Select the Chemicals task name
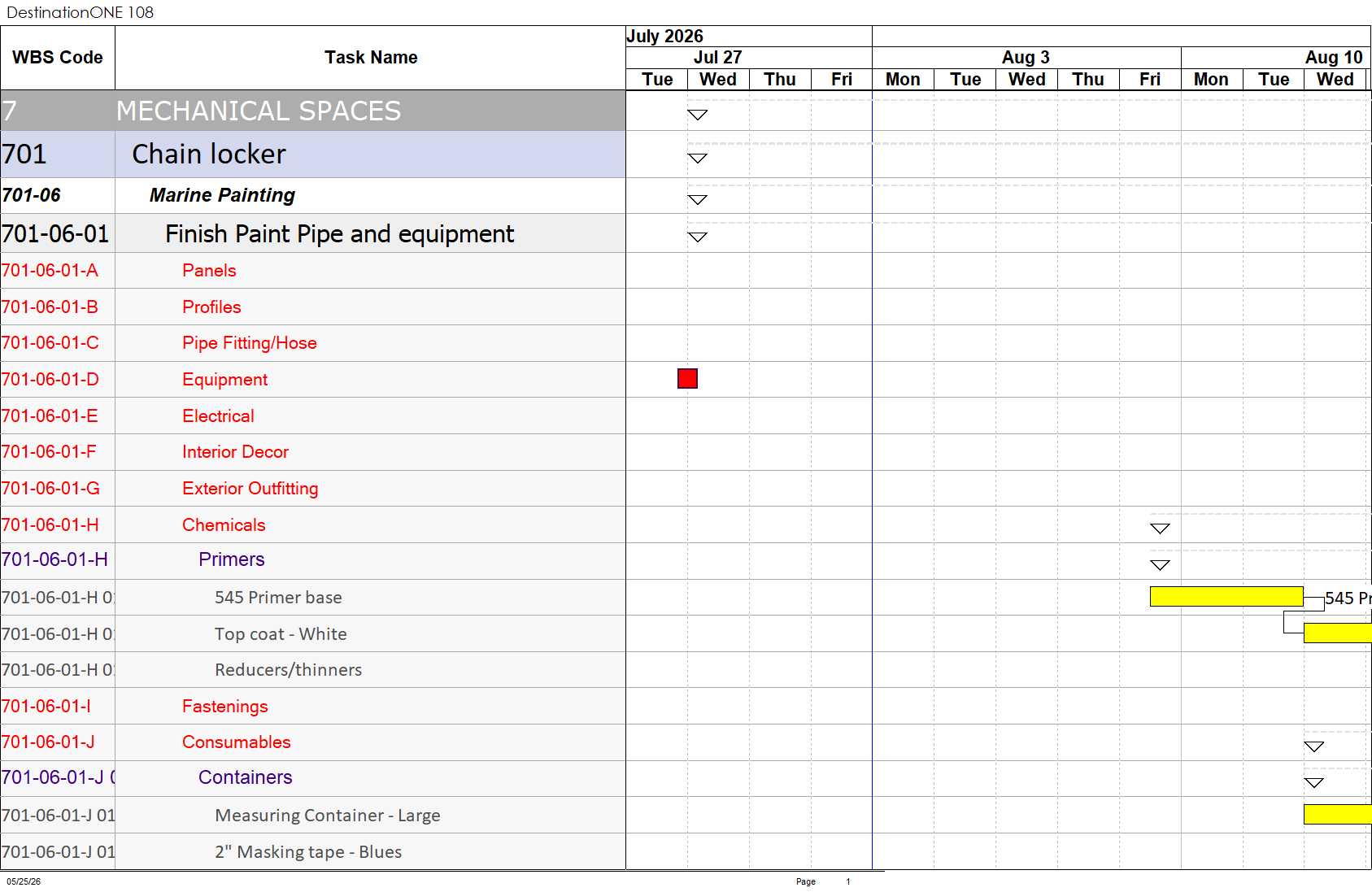This screenshot has height=892, width=1372. coord(224,525)
